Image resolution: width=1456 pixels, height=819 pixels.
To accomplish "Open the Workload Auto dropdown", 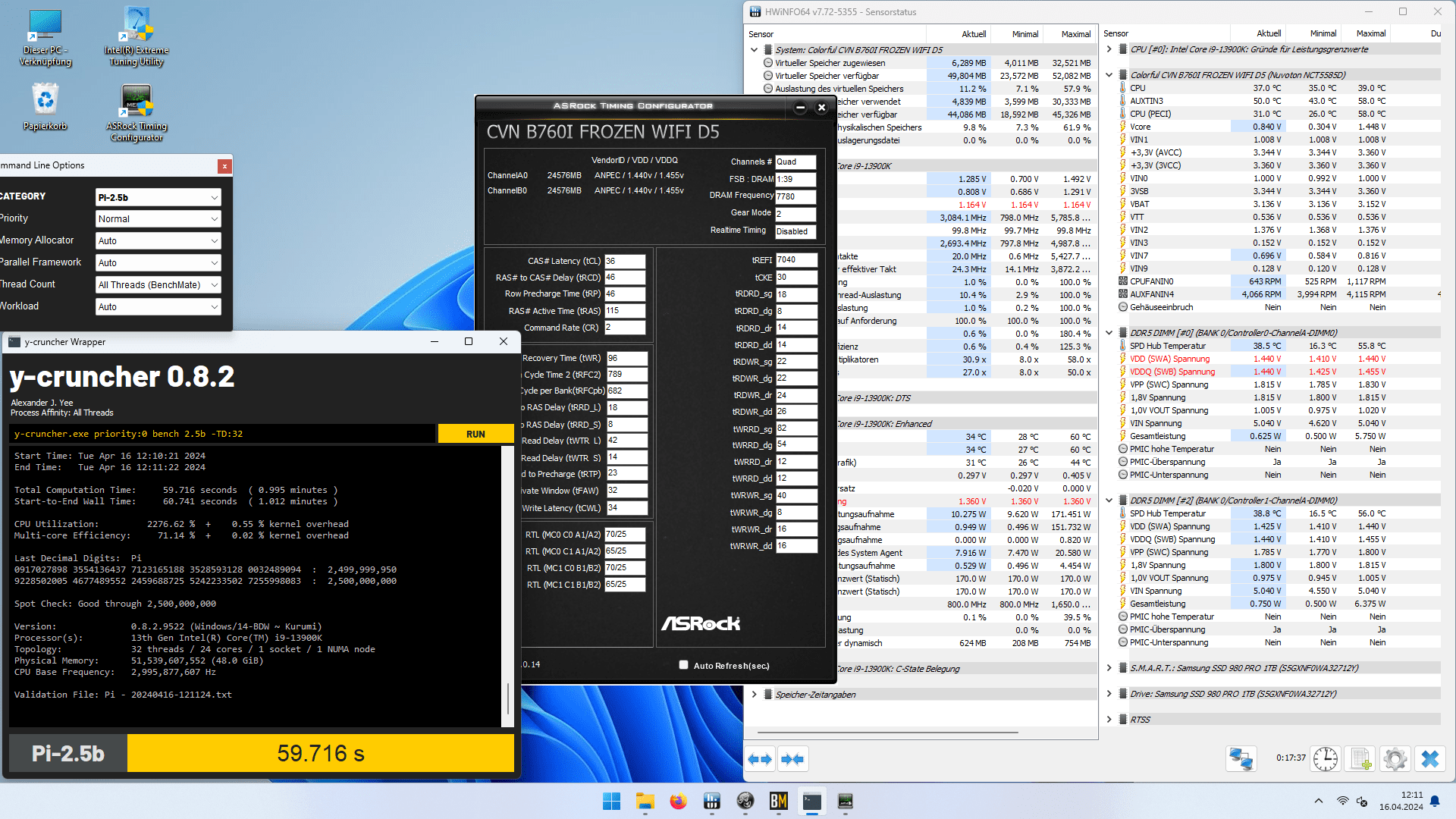I will [x=158, y=307].
